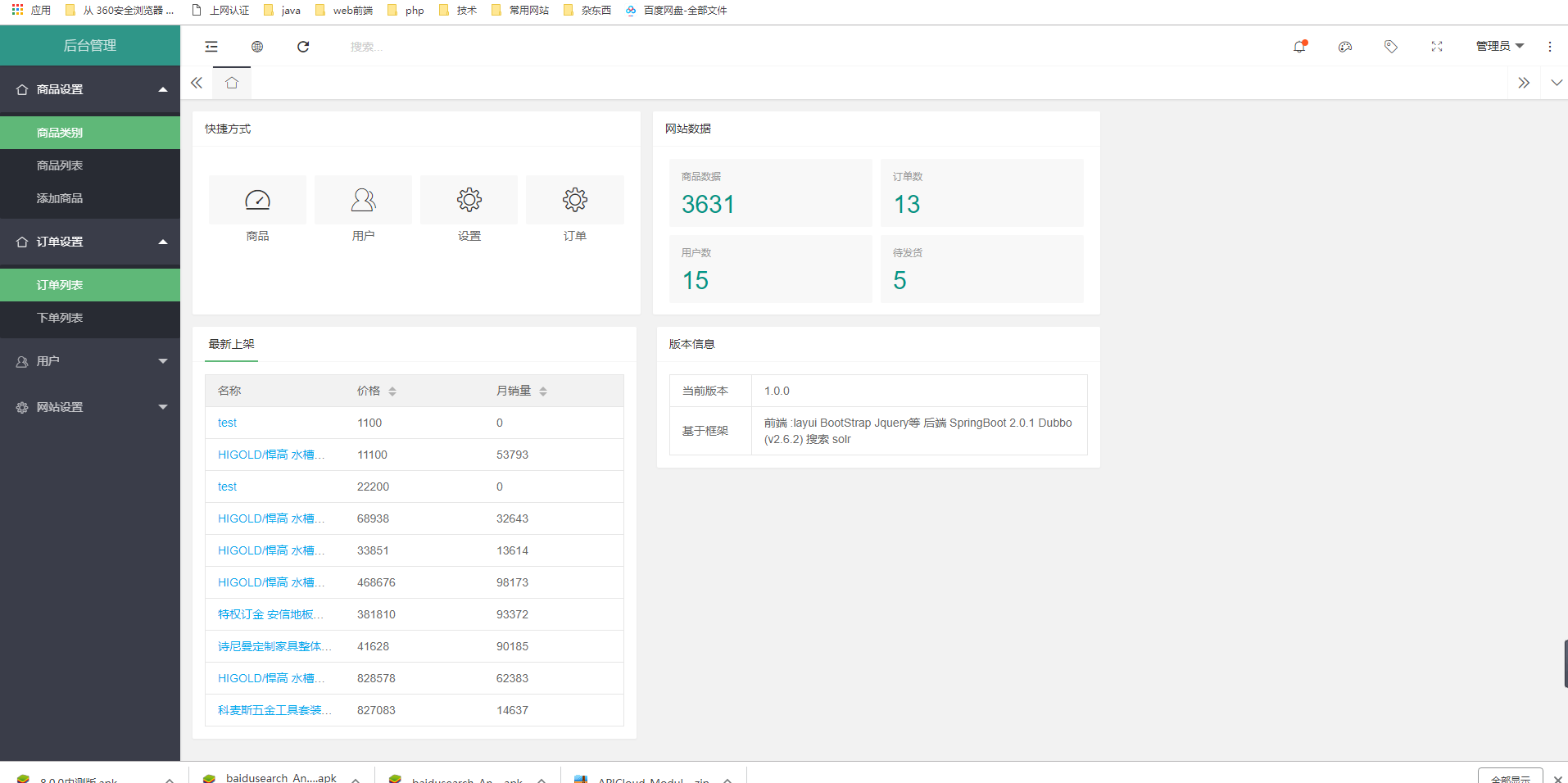Select the home tab icon
This screenshot has height=783, width=1568.
[x=232, y=83]
